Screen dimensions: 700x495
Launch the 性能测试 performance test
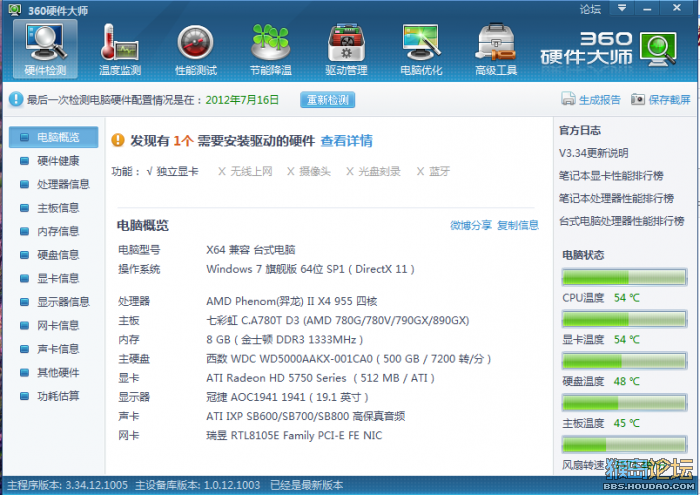(196, 49)
